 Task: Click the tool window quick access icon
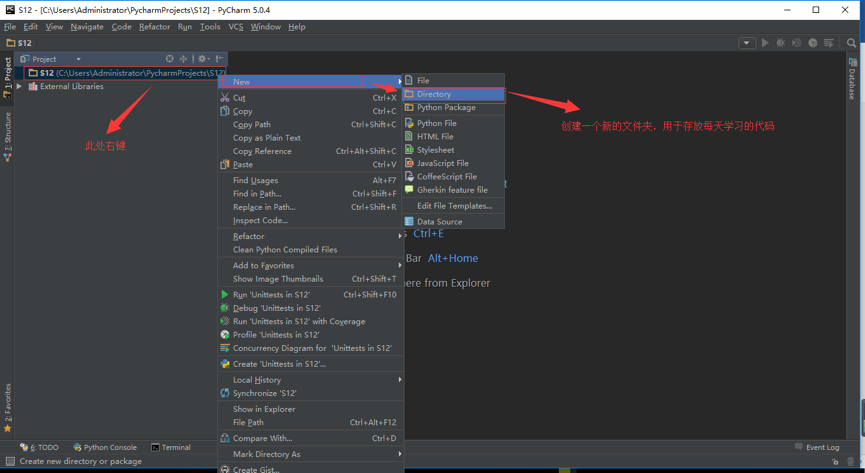[10, 461]
